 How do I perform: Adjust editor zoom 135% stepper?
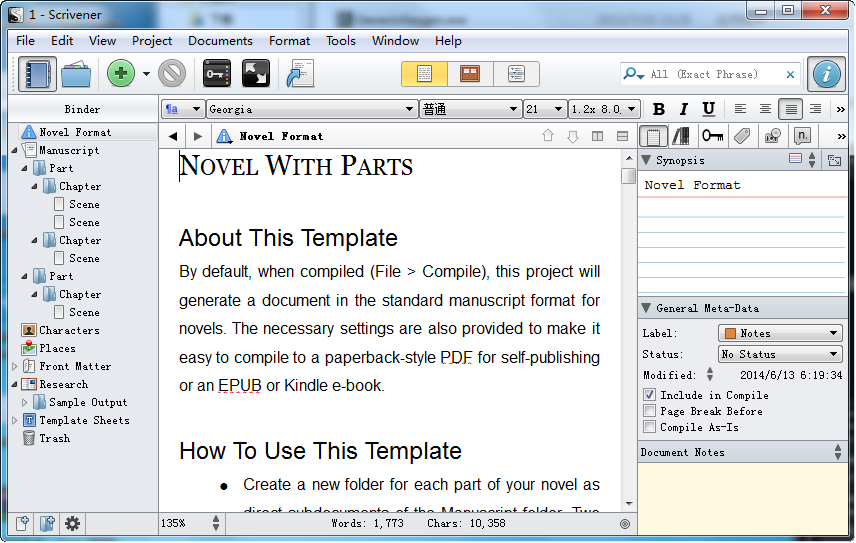point(216,523)
